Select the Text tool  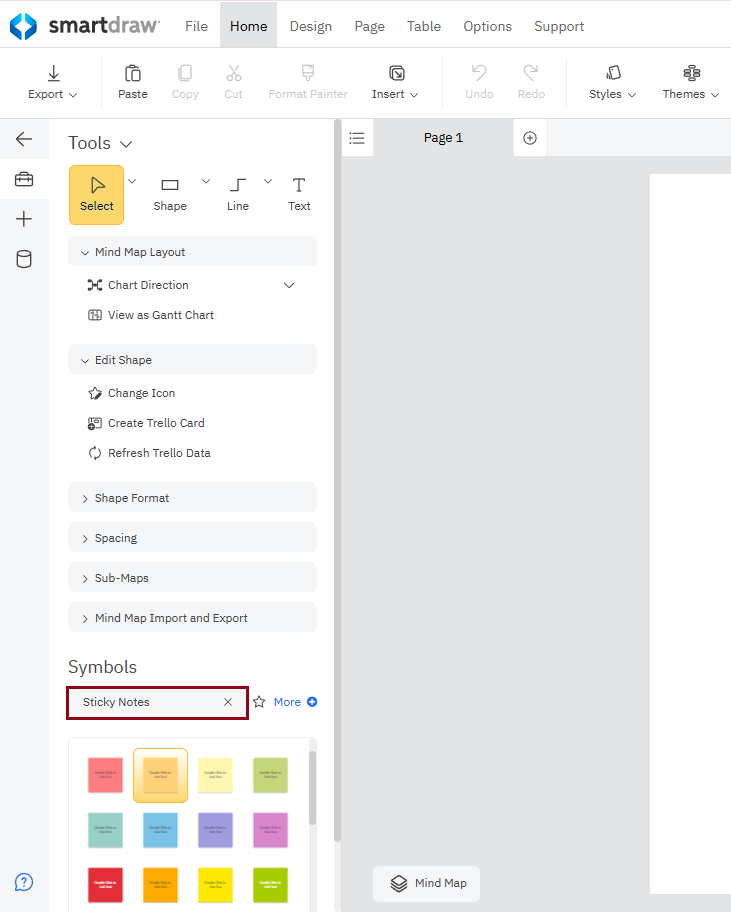tap(299, 194)
